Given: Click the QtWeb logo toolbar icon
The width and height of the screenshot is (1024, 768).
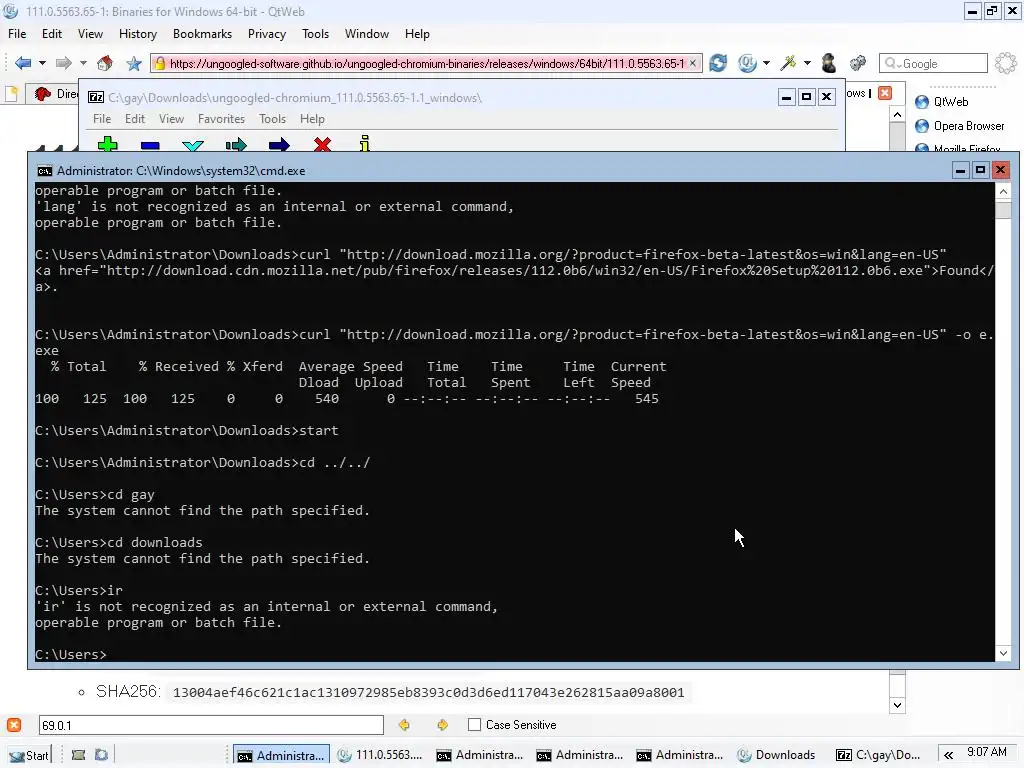Looking at the screenshot, I should click(x=747, y=63).
